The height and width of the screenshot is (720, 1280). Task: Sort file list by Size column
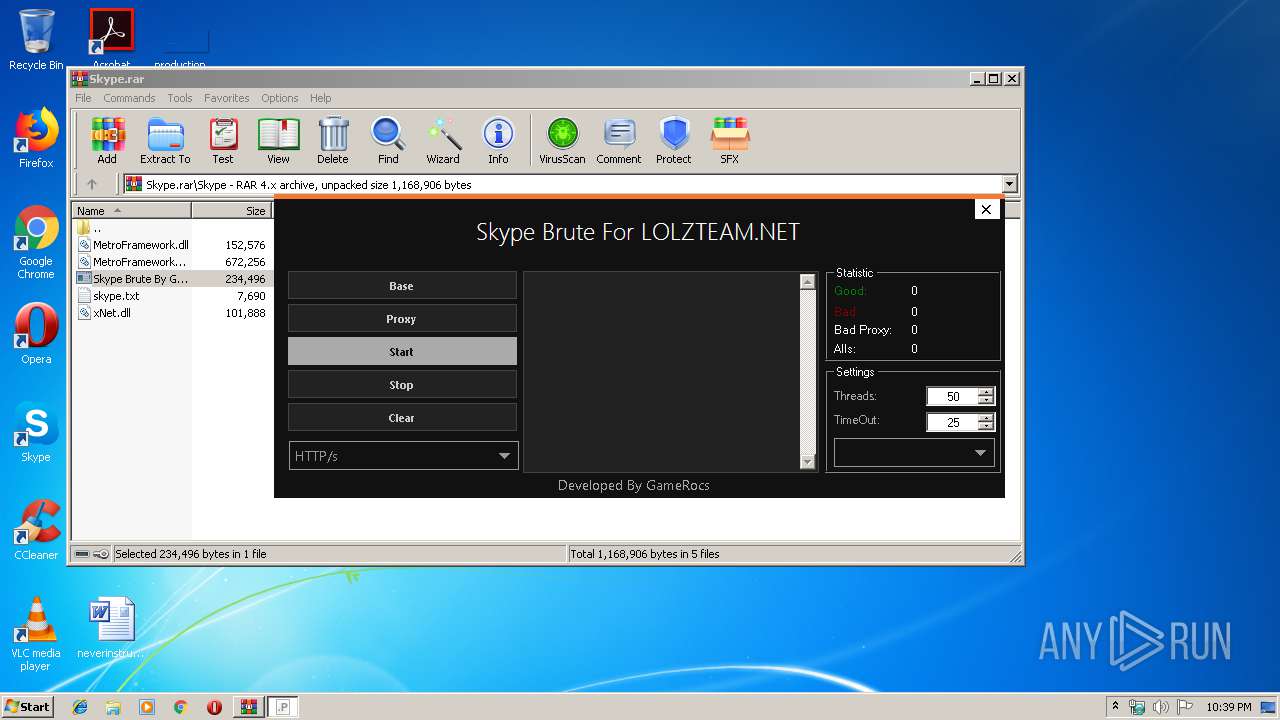point(232,210)
